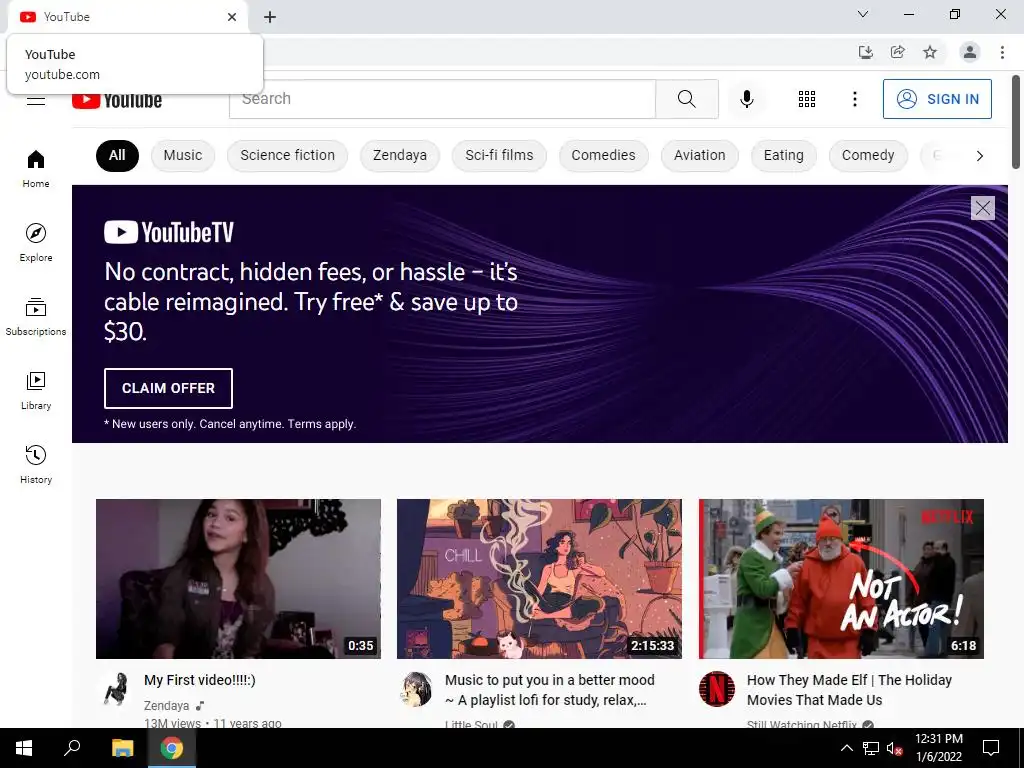Open the YouTube apps grid
This screenshot has height=768, width=1024.
[807, 99]
